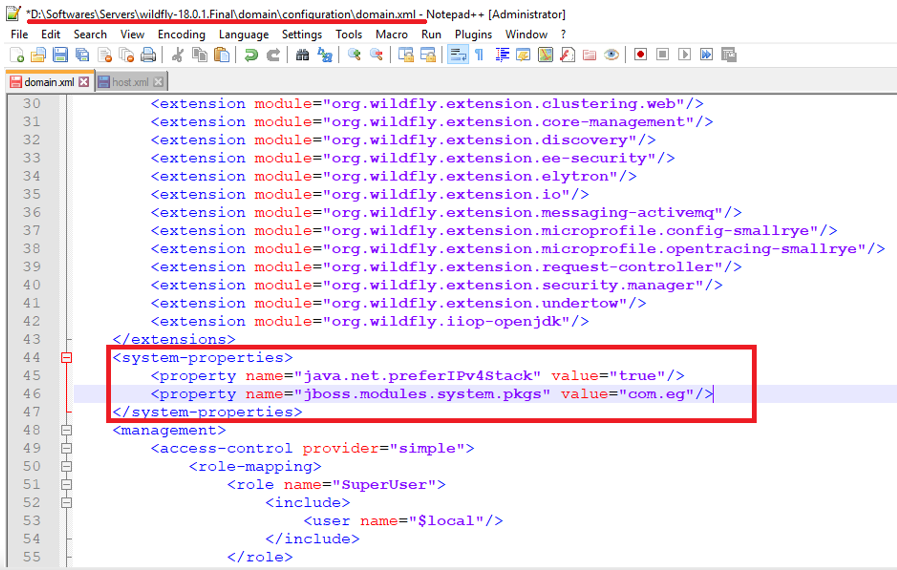Collapse access-control fold at line 49
The width and height of the screenshot is (897, 570).
point(66,448)
